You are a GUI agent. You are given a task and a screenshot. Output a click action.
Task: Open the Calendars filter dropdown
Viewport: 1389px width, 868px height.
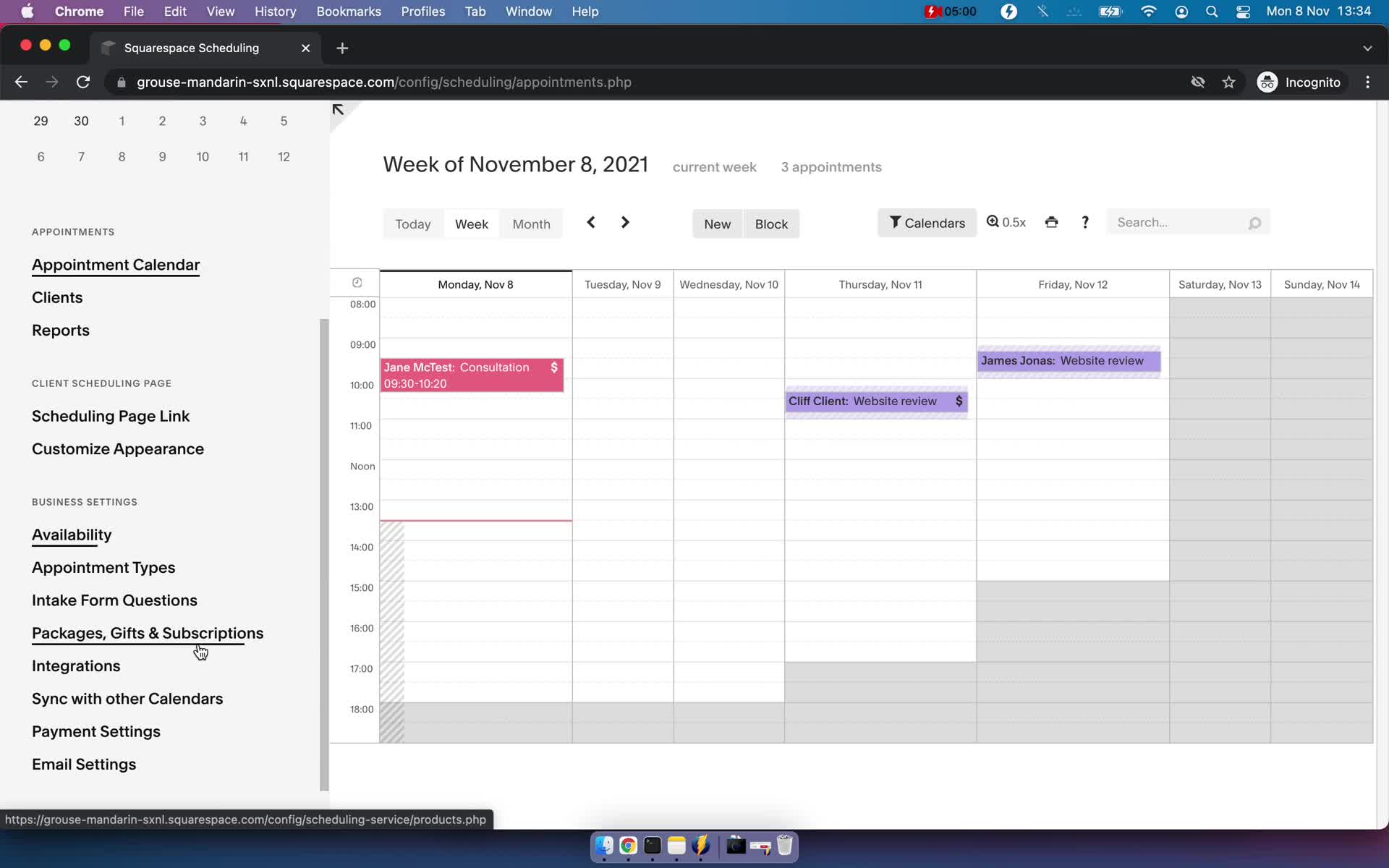pos(927,223)
